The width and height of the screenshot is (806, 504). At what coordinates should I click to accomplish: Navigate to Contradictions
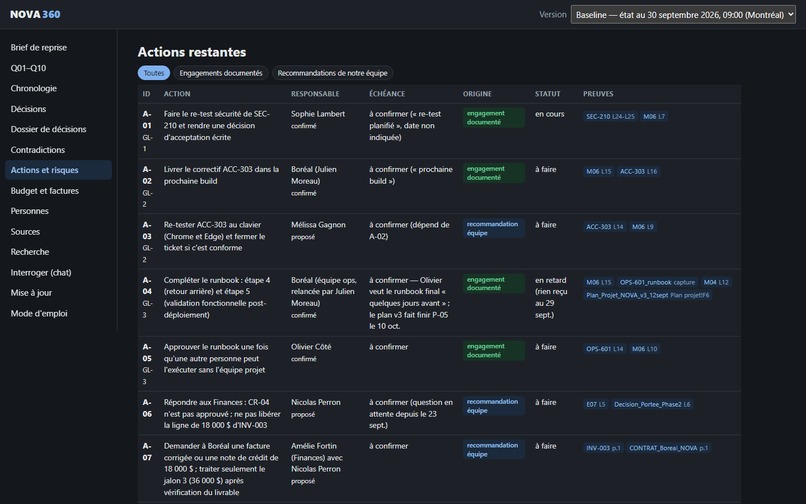(x=59, y=150)
